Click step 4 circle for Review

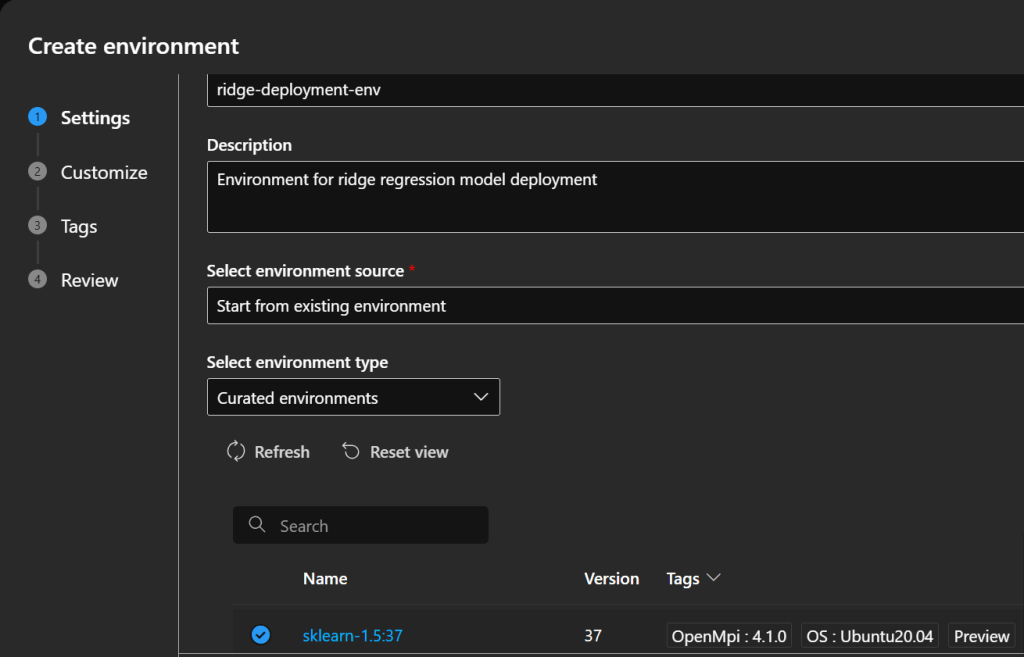coord(38,280)
